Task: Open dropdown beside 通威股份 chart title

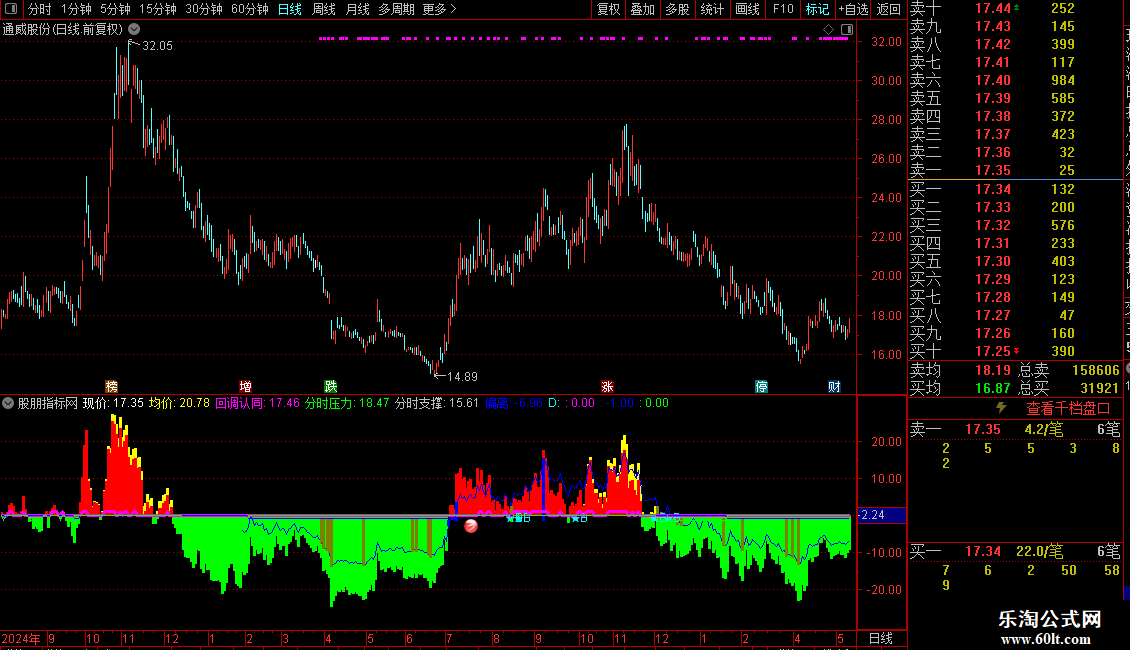Action: (x=134, y=30)
